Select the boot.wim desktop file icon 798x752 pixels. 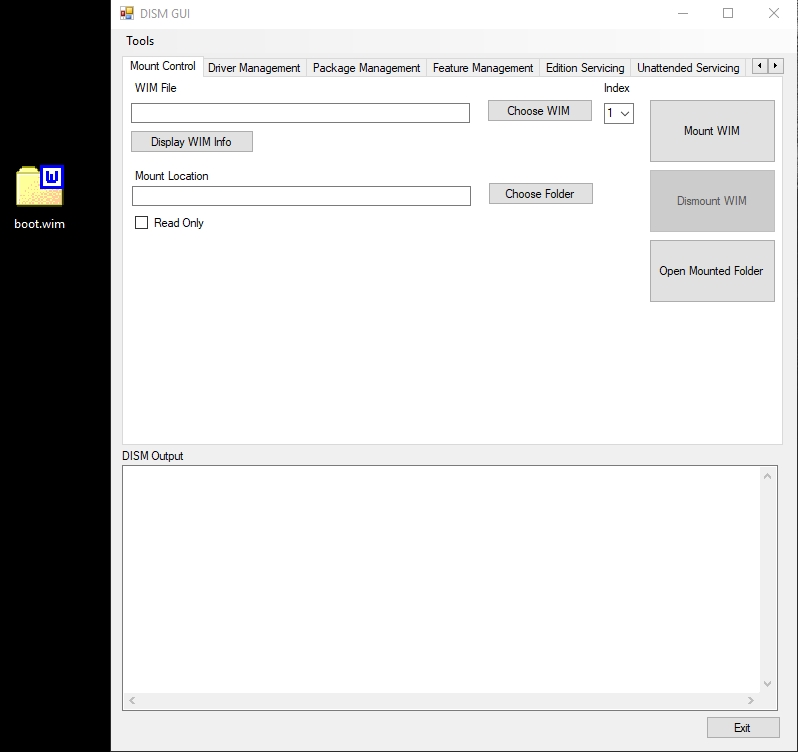40,186
